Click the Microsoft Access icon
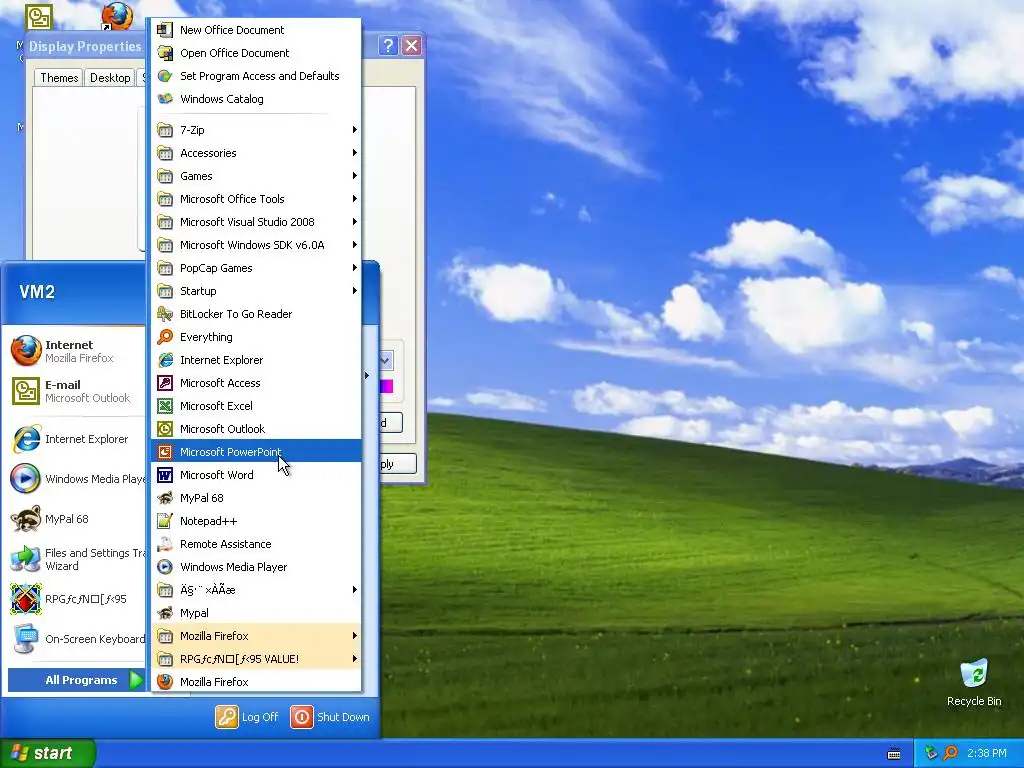1024x768 pixels. 165,383
